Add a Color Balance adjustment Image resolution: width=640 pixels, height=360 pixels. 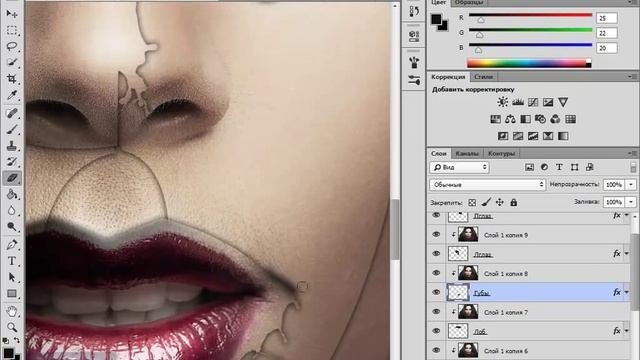coord(510,119)
